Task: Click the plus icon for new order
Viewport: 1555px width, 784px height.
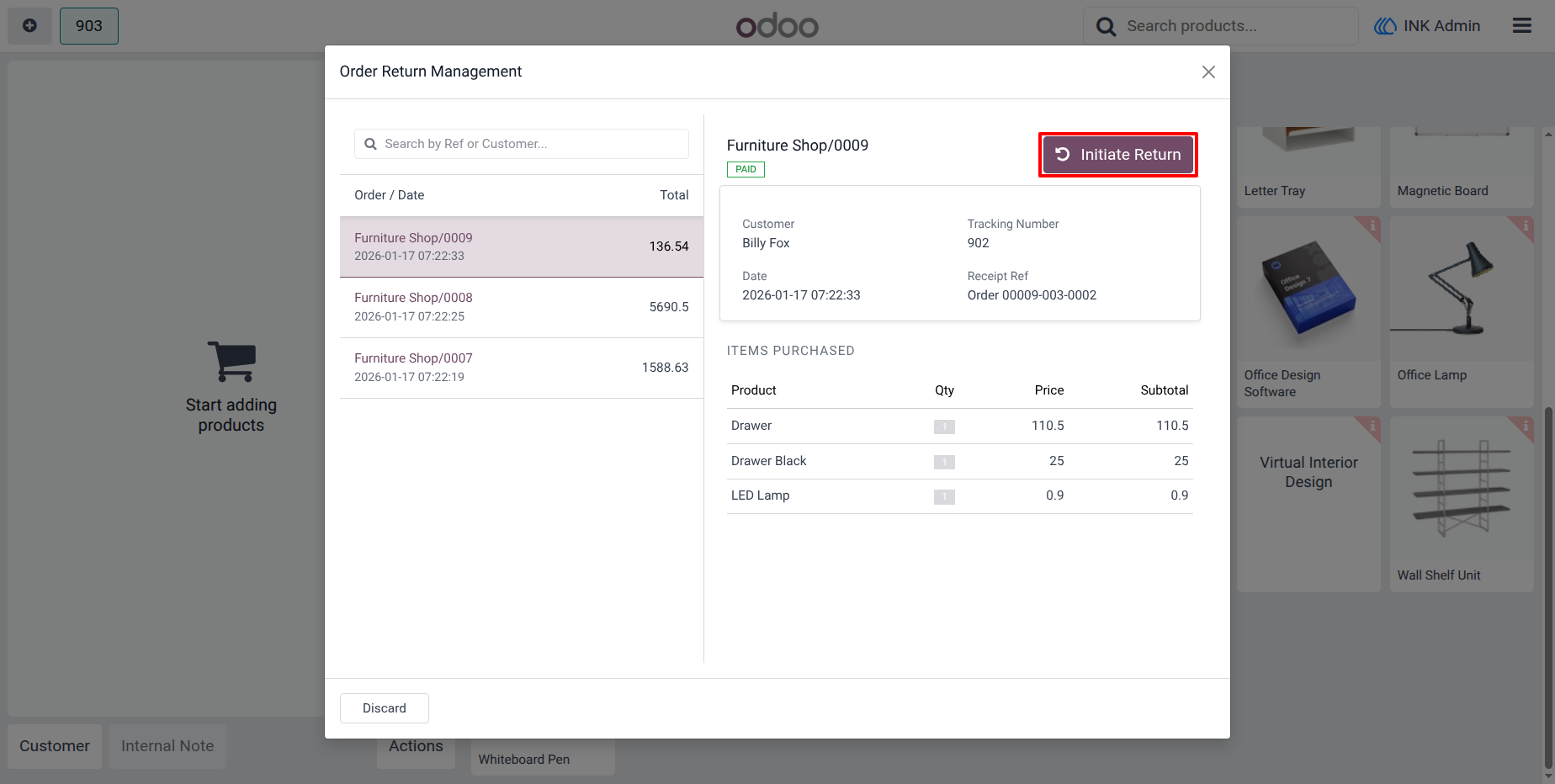Action: (29, 26)
